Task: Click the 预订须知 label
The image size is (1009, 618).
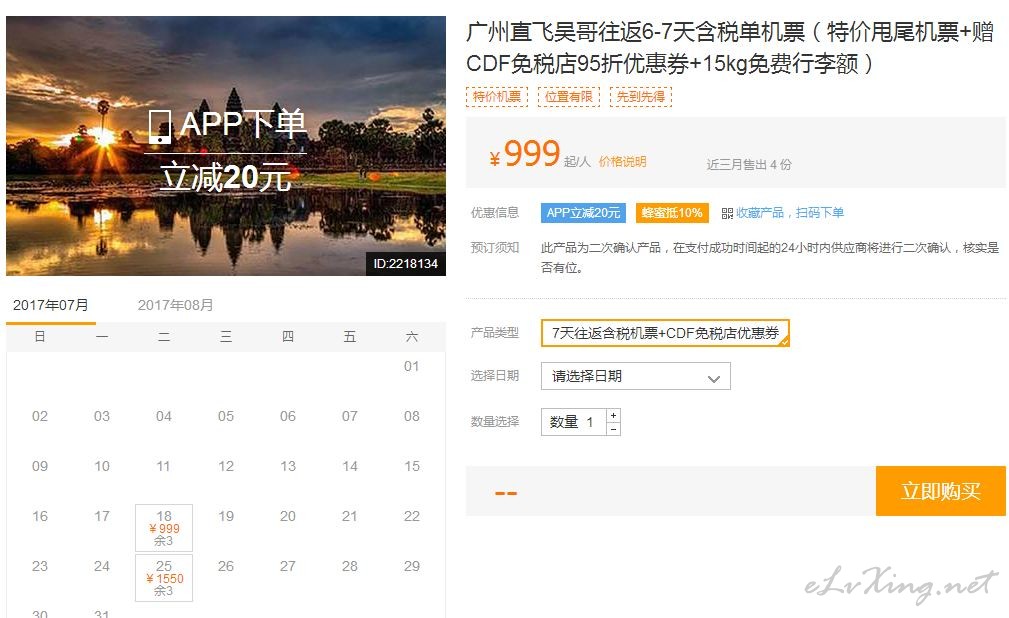Action: 495,248
